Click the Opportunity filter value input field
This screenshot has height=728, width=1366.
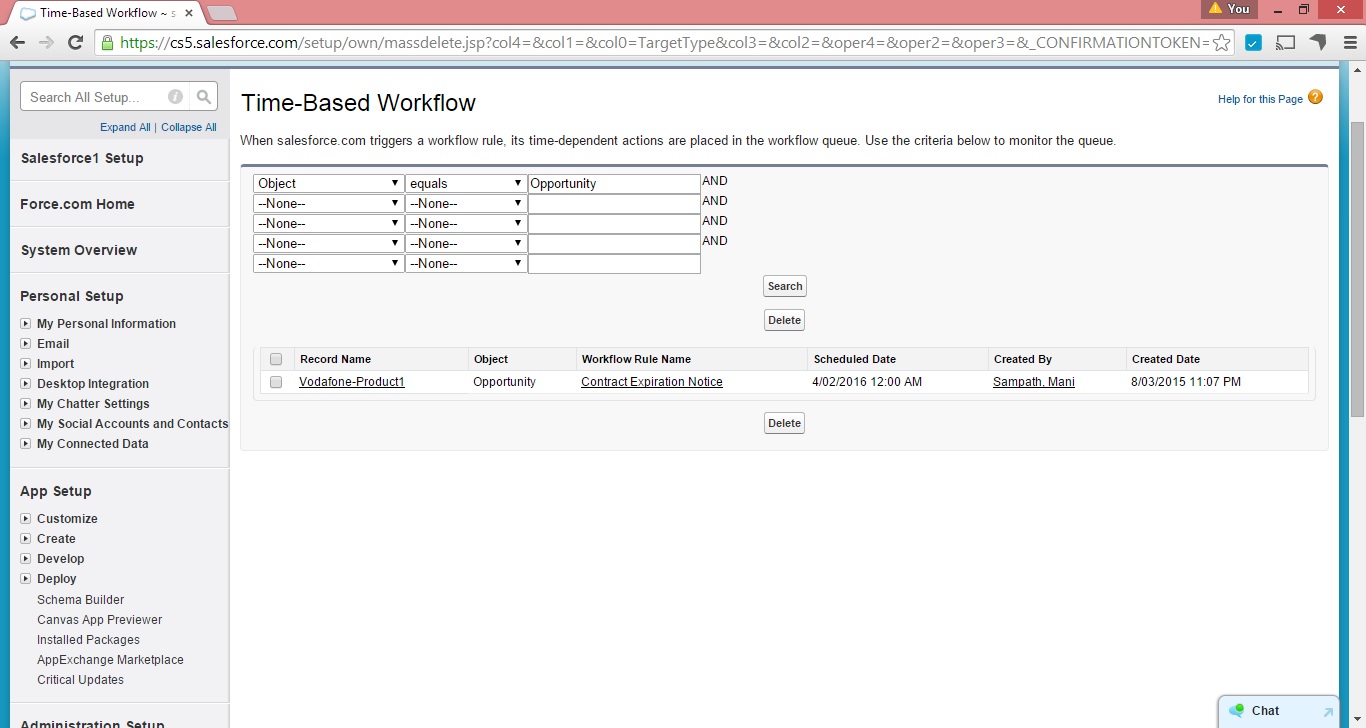(x=614, y=184)
